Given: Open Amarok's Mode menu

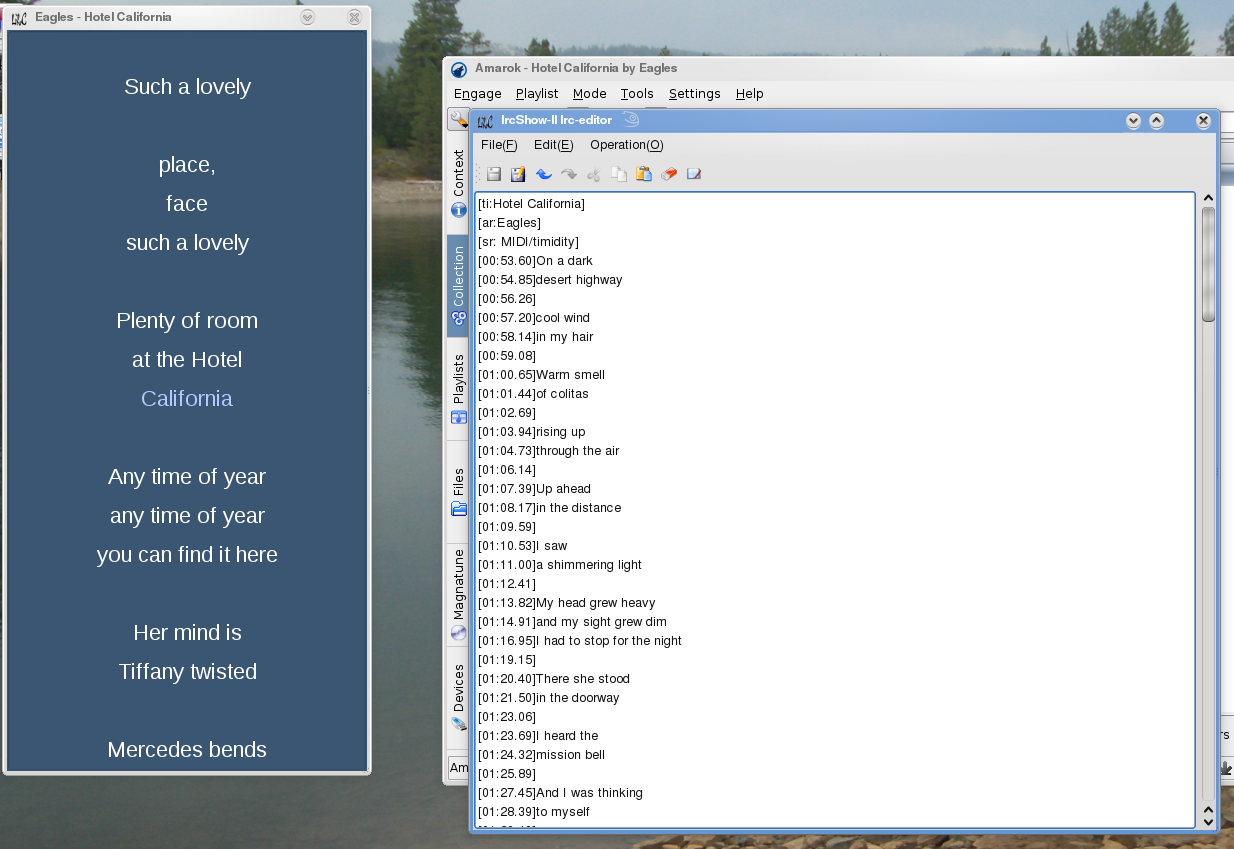Looking at the screenshot, I should pos(590,93).
